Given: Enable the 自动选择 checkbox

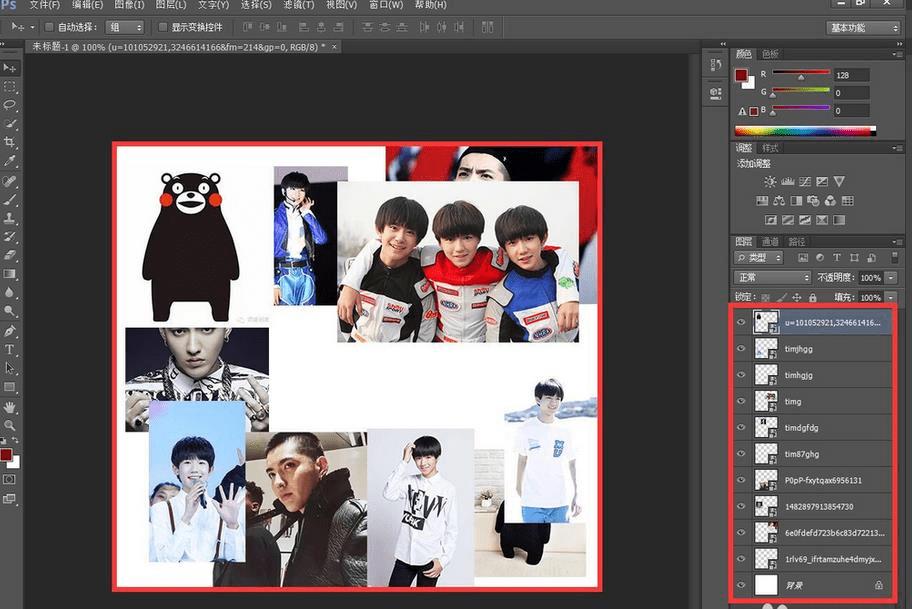Looking at the screenshot, I should coord(49,27).
